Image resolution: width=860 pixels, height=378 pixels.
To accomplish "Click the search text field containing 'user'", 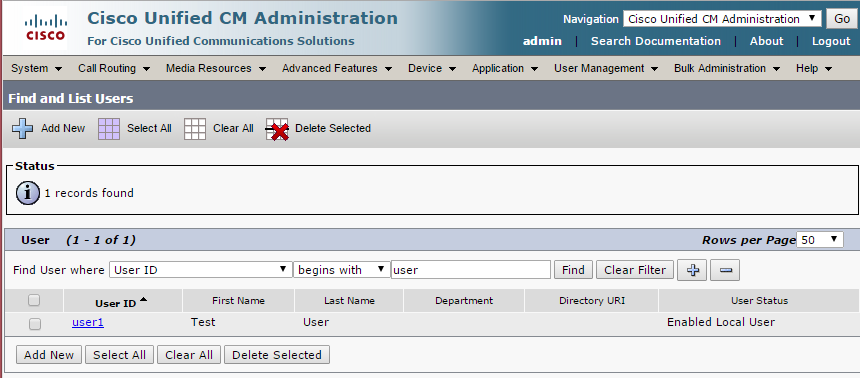I will [x=471, y=270].
